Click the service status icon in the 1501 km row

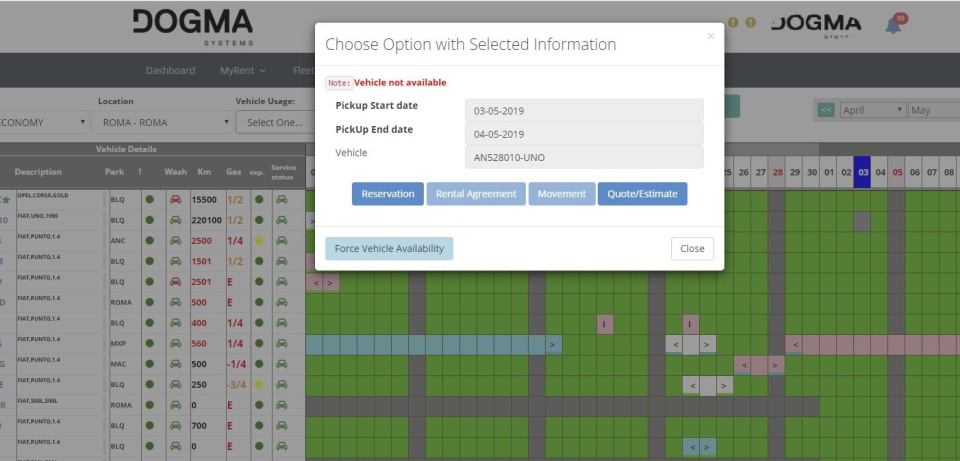tap(282, 261)
